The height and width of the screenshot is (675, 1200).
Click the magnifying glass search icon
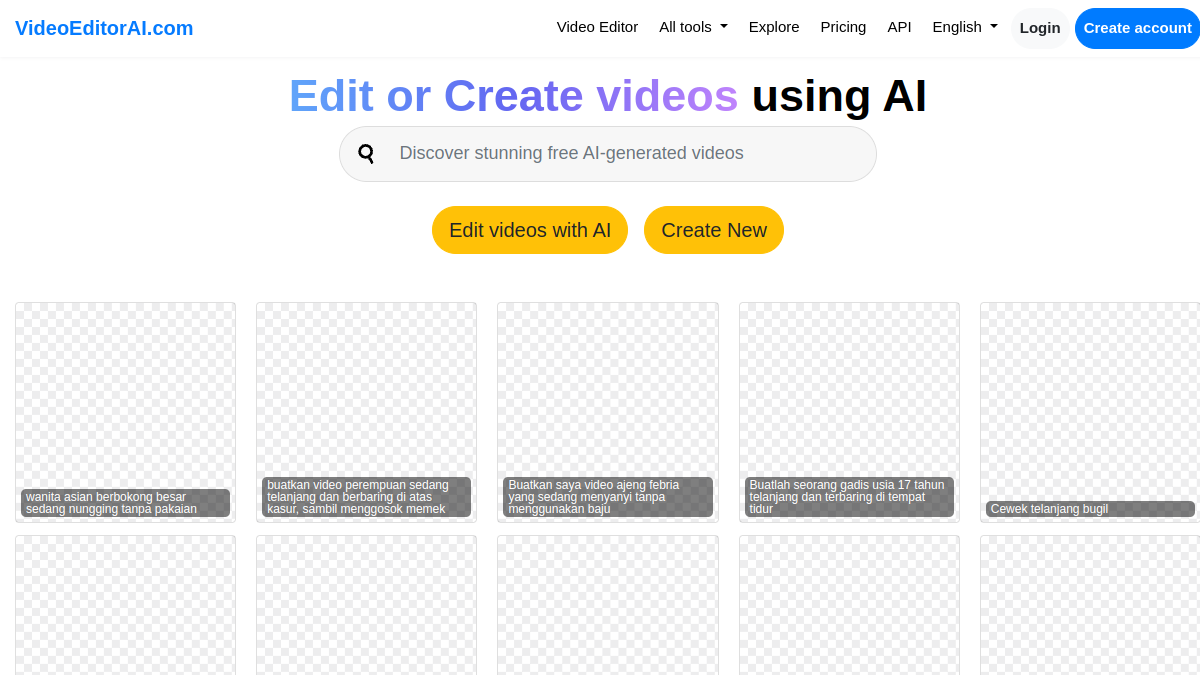(367, 154)
